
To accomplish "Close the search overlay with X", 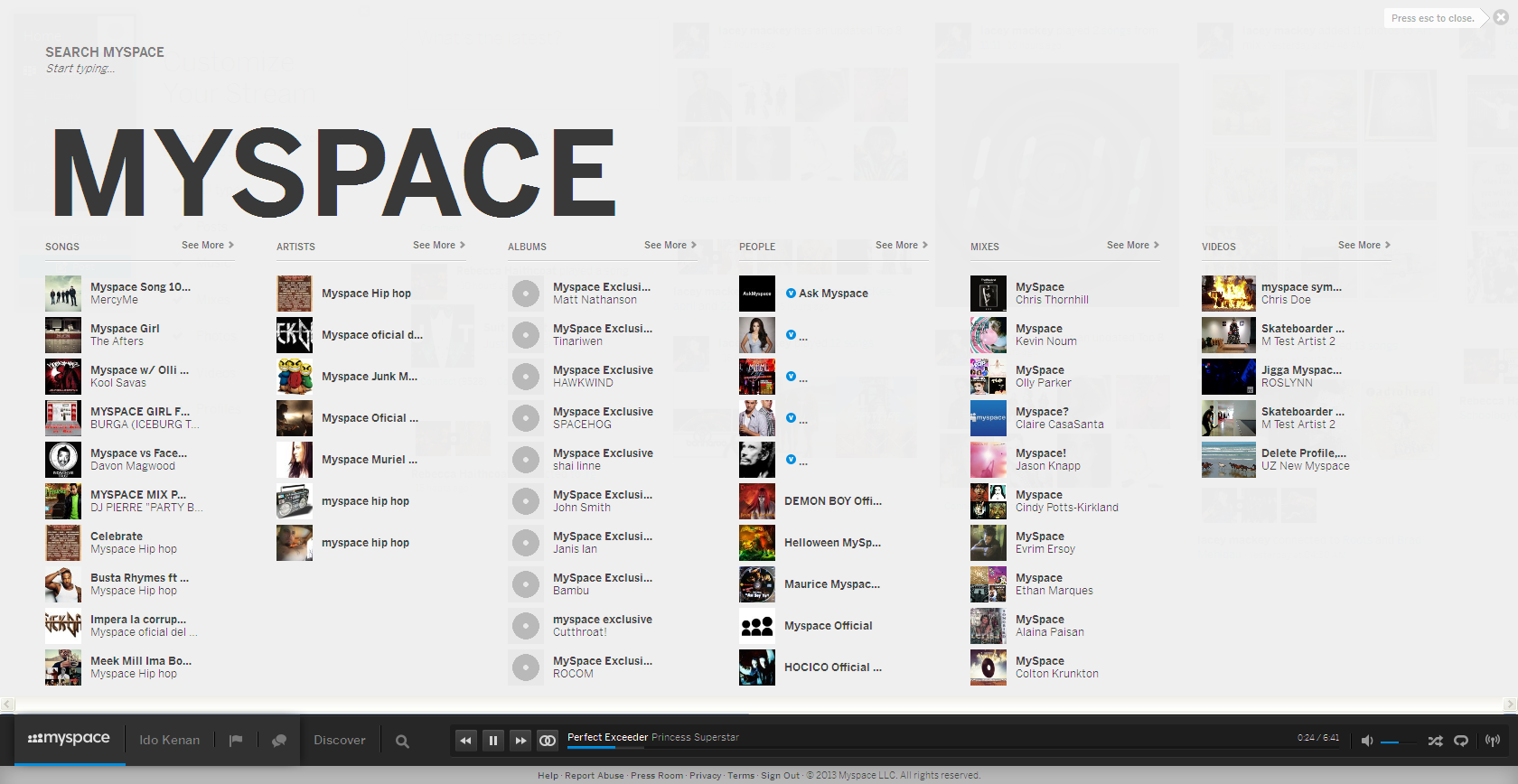I will [x=1501, y=18].
